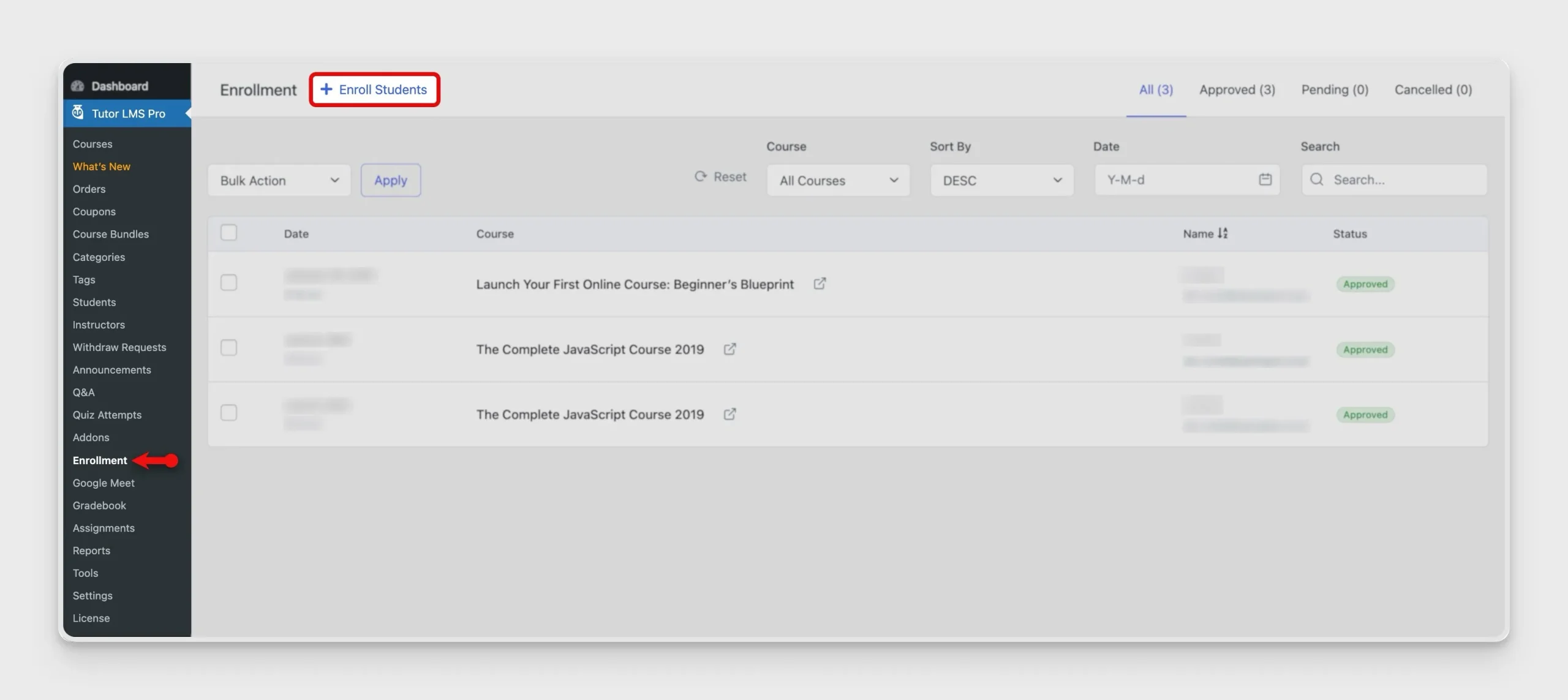The width and height of the screenshot is (1568, 700).
Task: Open the Bulk Action dropdown
Action: 279,180
